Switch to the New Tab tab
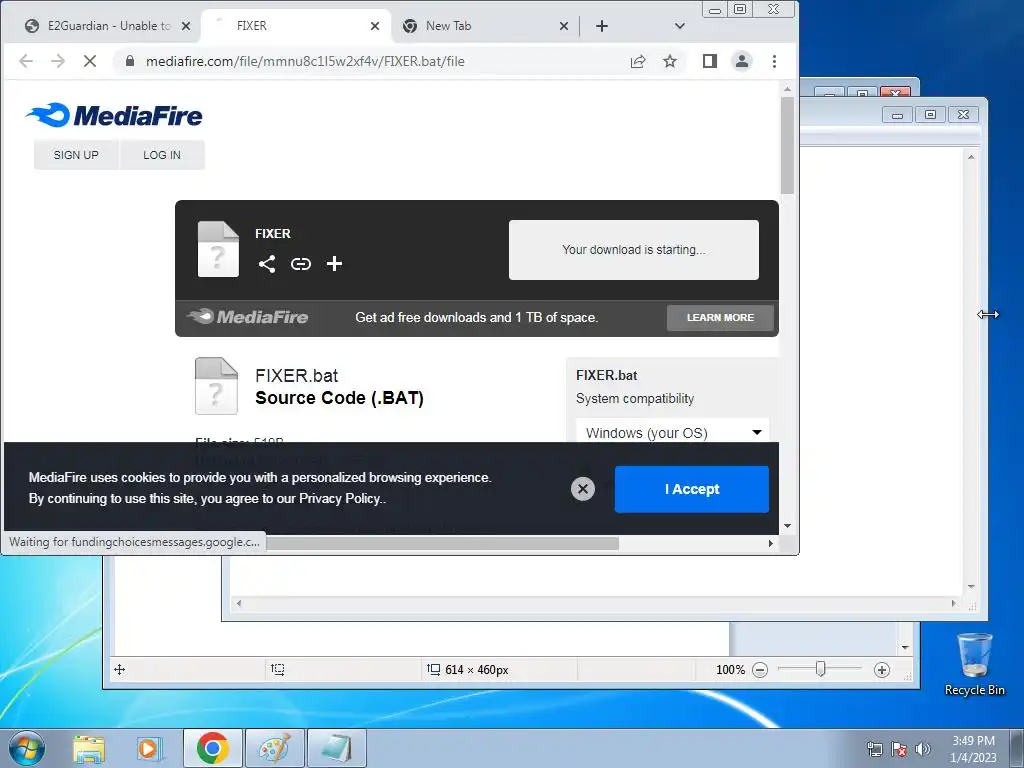The width and height of the screenshot is (1024, 768). pyautogui.click(x=483, y=26)
